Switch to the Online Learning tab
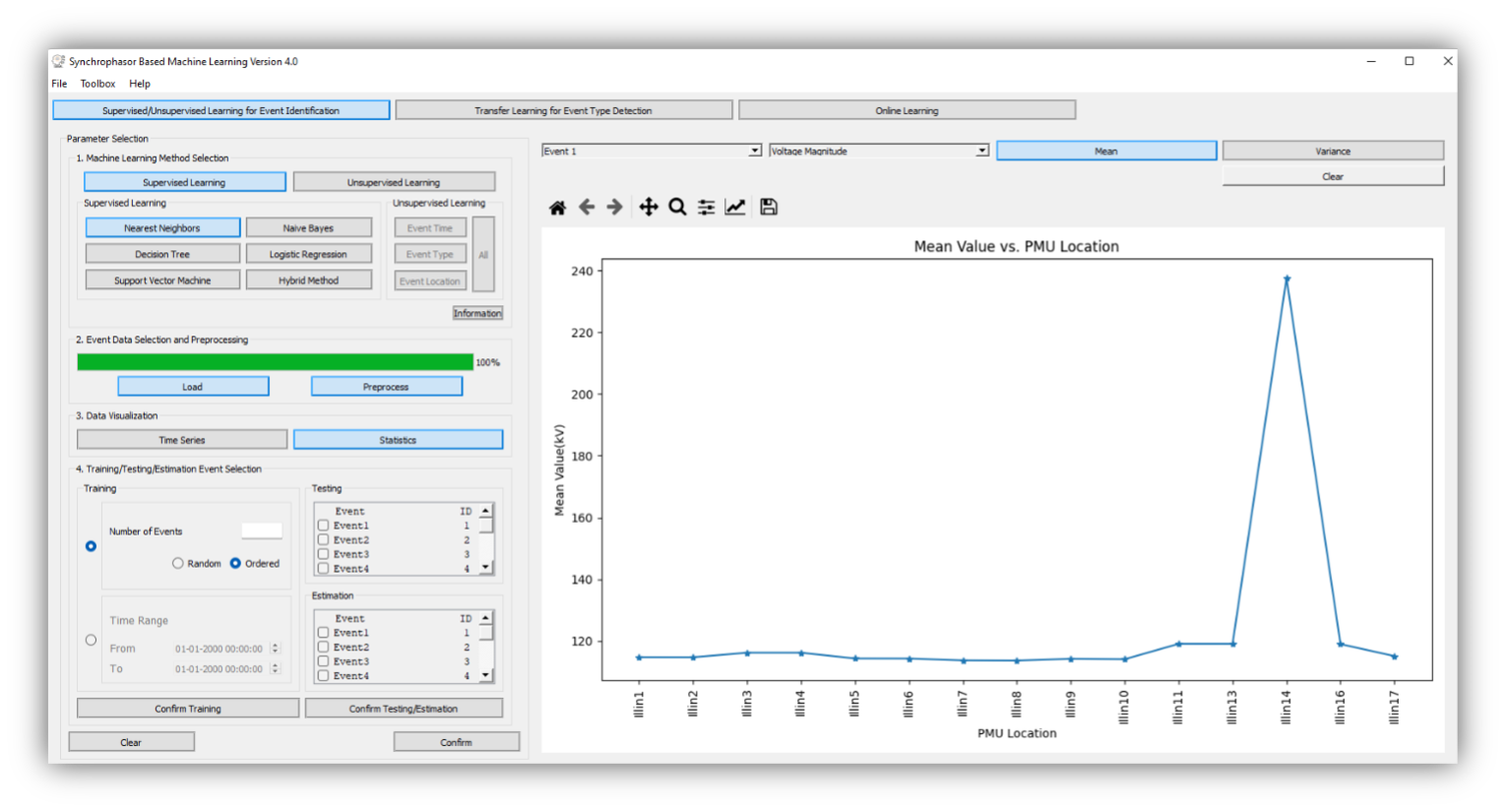The width and height of the screenshot is (1506, 812). point(907,110)
